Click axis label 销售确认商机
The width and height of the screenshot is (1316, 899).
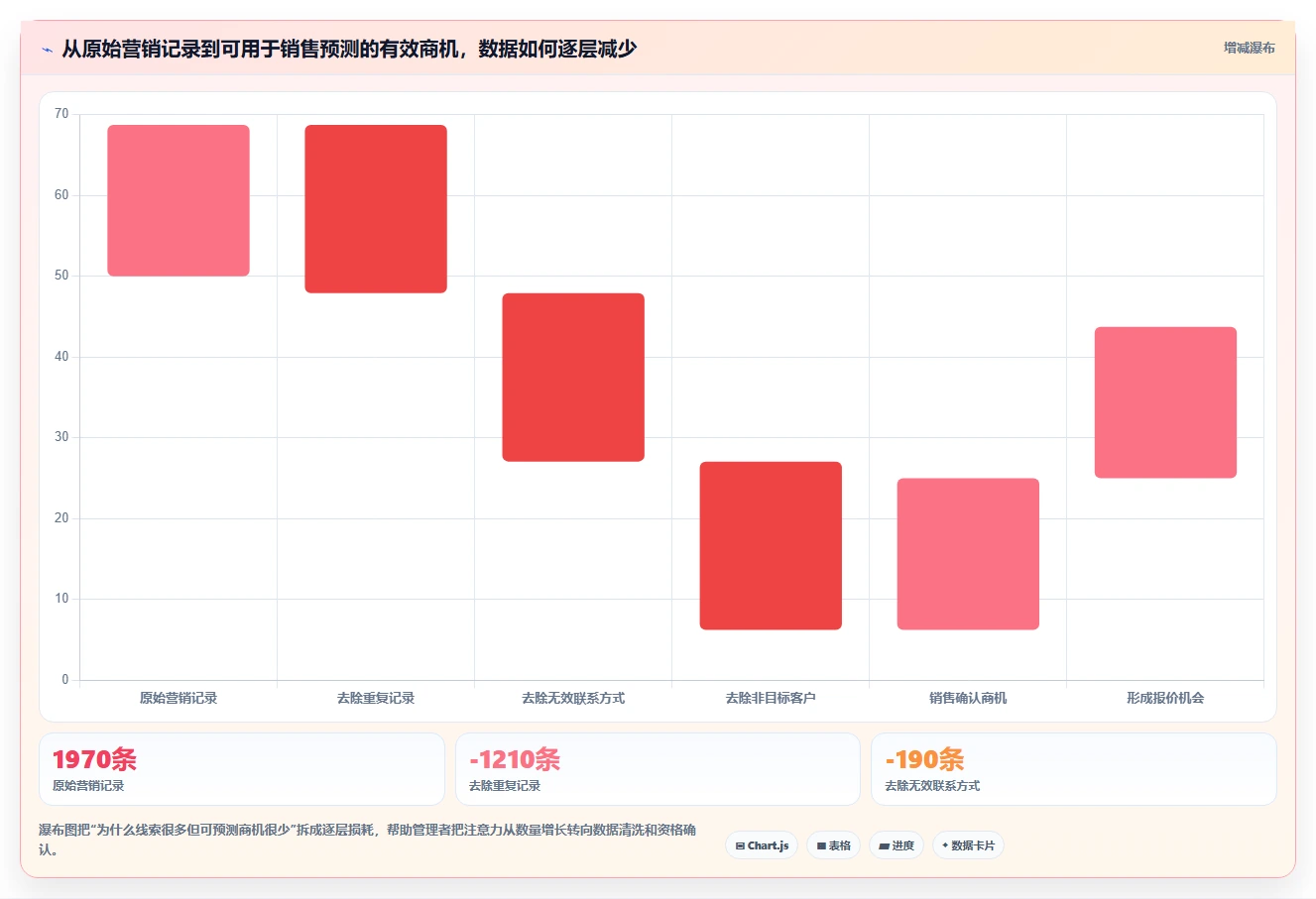pos(968,698)
